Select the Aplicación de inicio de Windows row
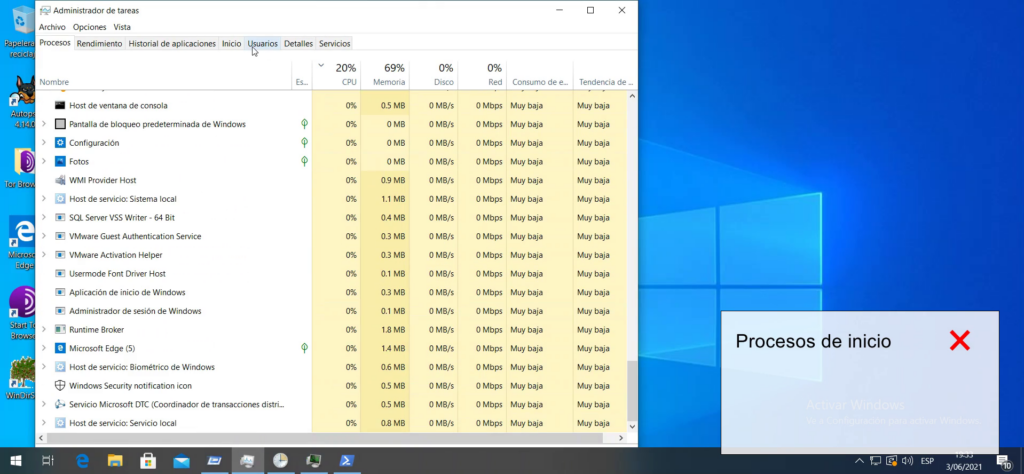 [332, 292]
